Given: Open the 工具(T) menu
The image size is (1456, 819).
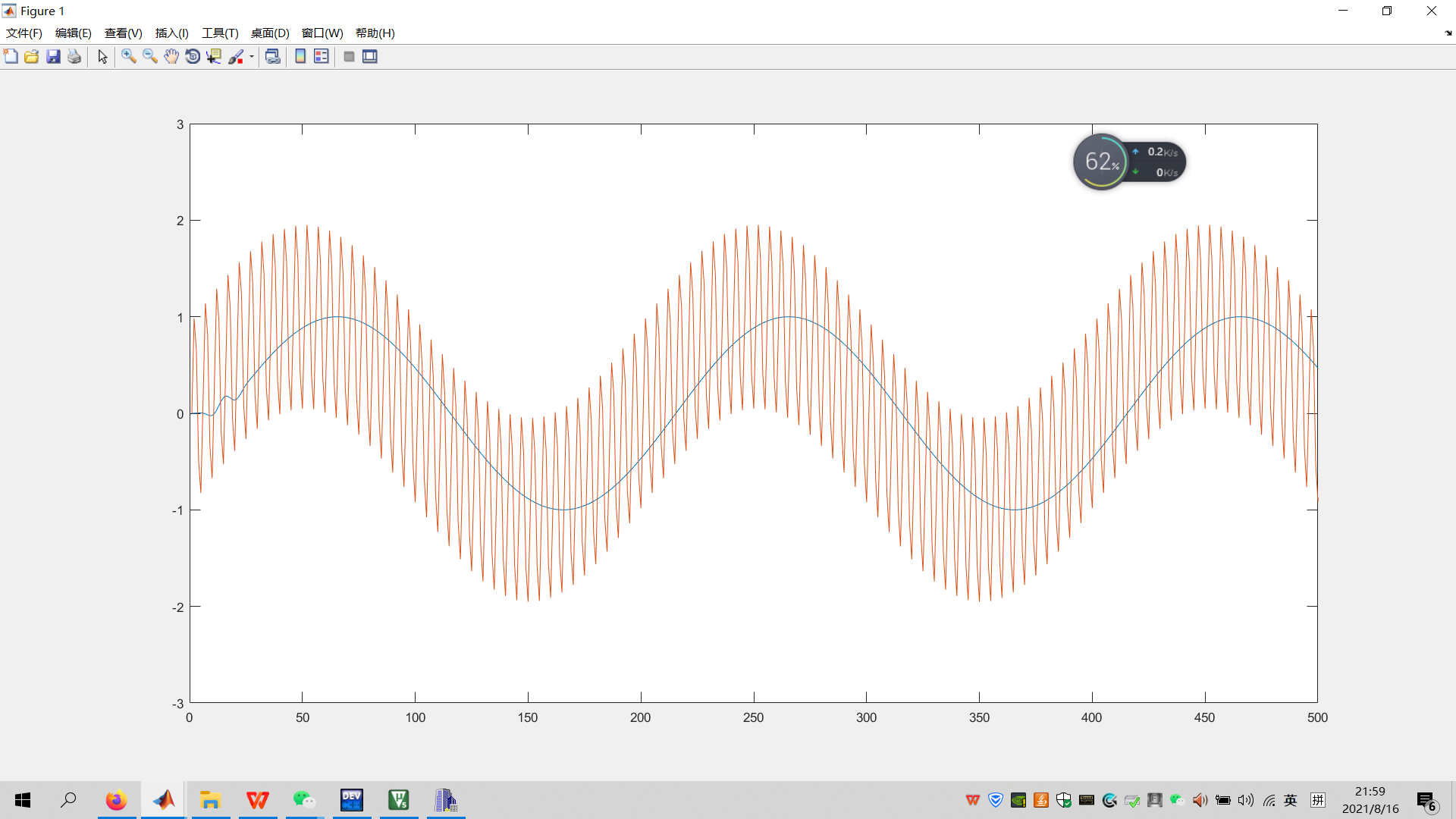Looking at the screenshot, I should (x=220, y=33).
